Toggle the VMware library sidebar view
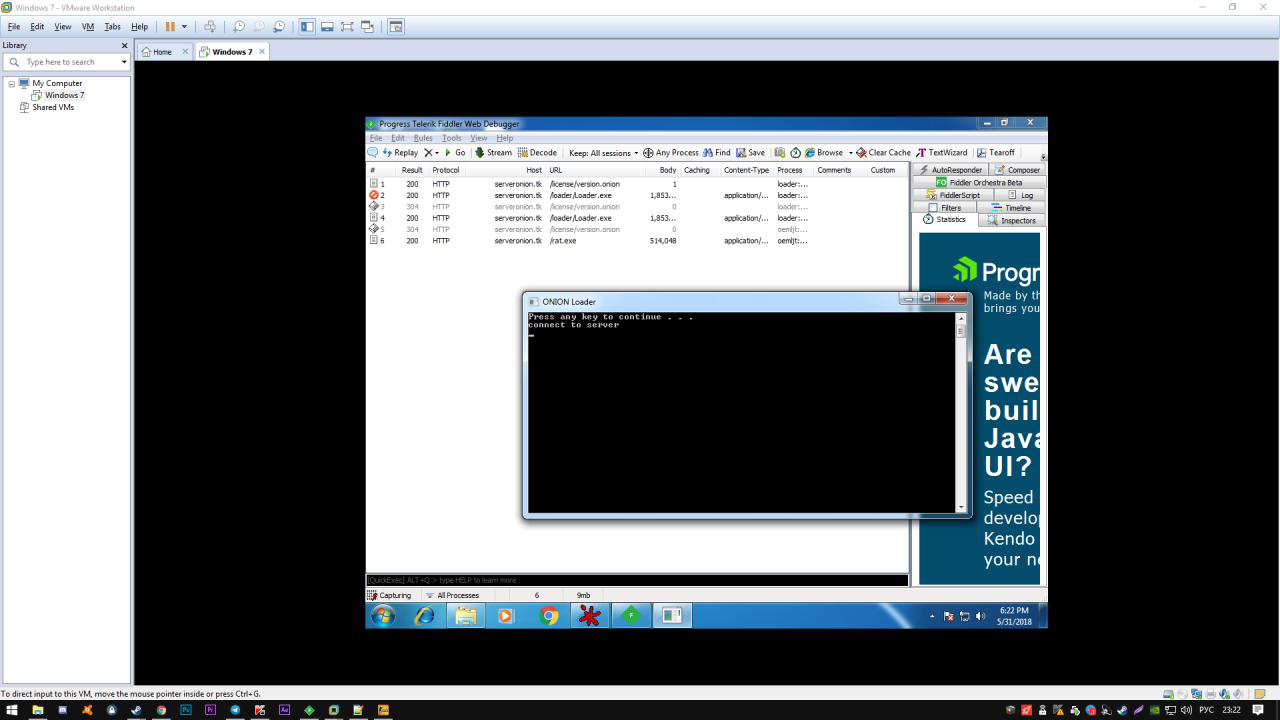This screenshot has width=1280, height=720. [307, 27]
